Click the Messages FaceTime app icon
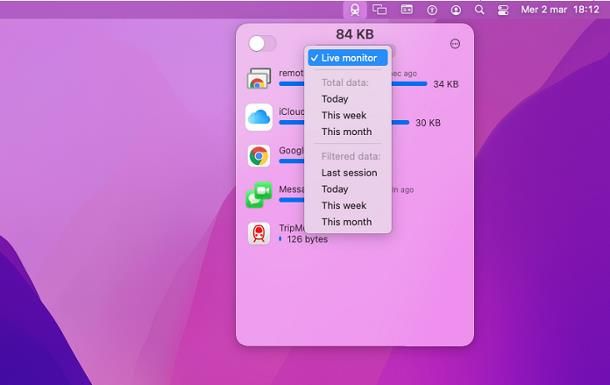The height and width of the screenshot is (385, 610). [x=259, y=195]
